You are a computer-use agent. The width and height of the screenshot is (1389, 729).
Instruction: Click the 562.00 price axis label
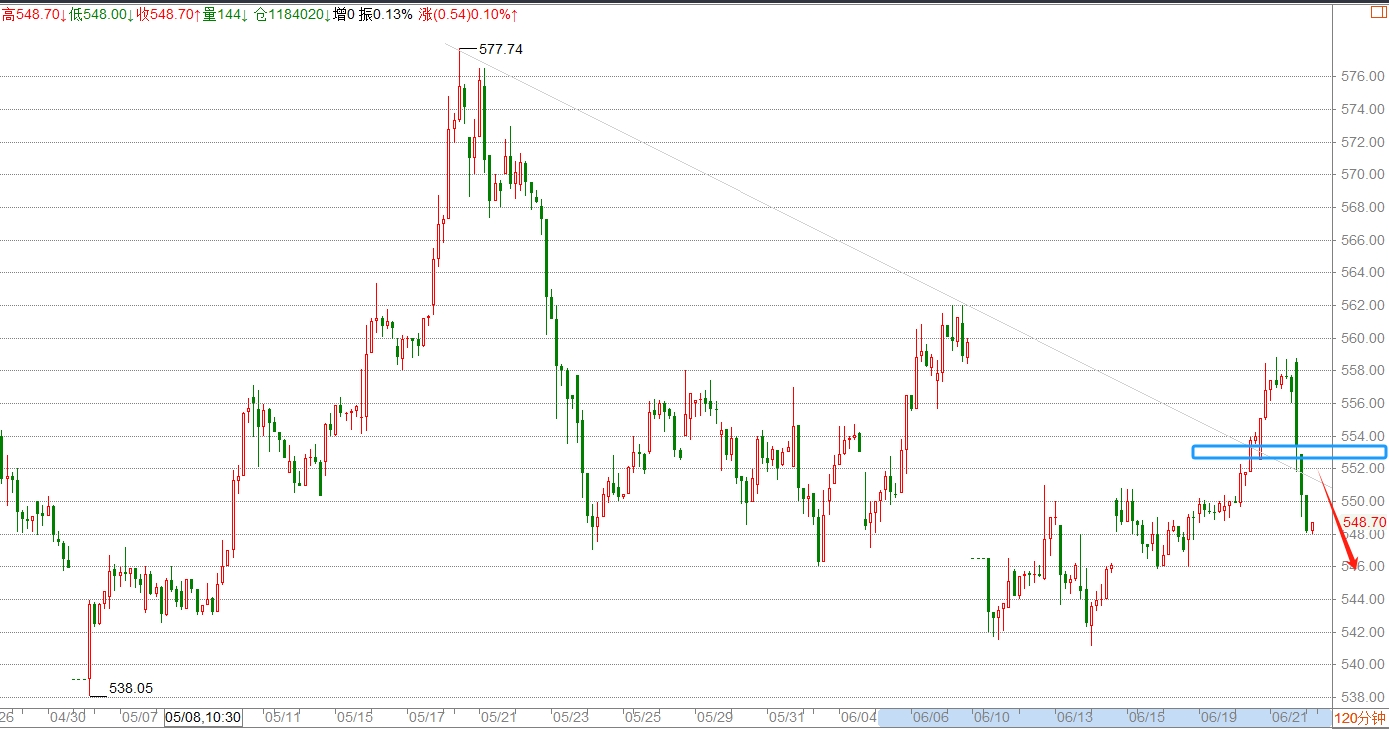coord(1363,305)
